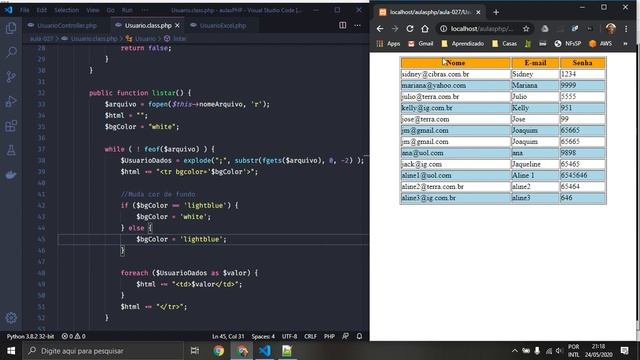The width and height of the screenshot is (640, 360).
Task: Open the Explorer view in VS Code
Action: [11, 28]
